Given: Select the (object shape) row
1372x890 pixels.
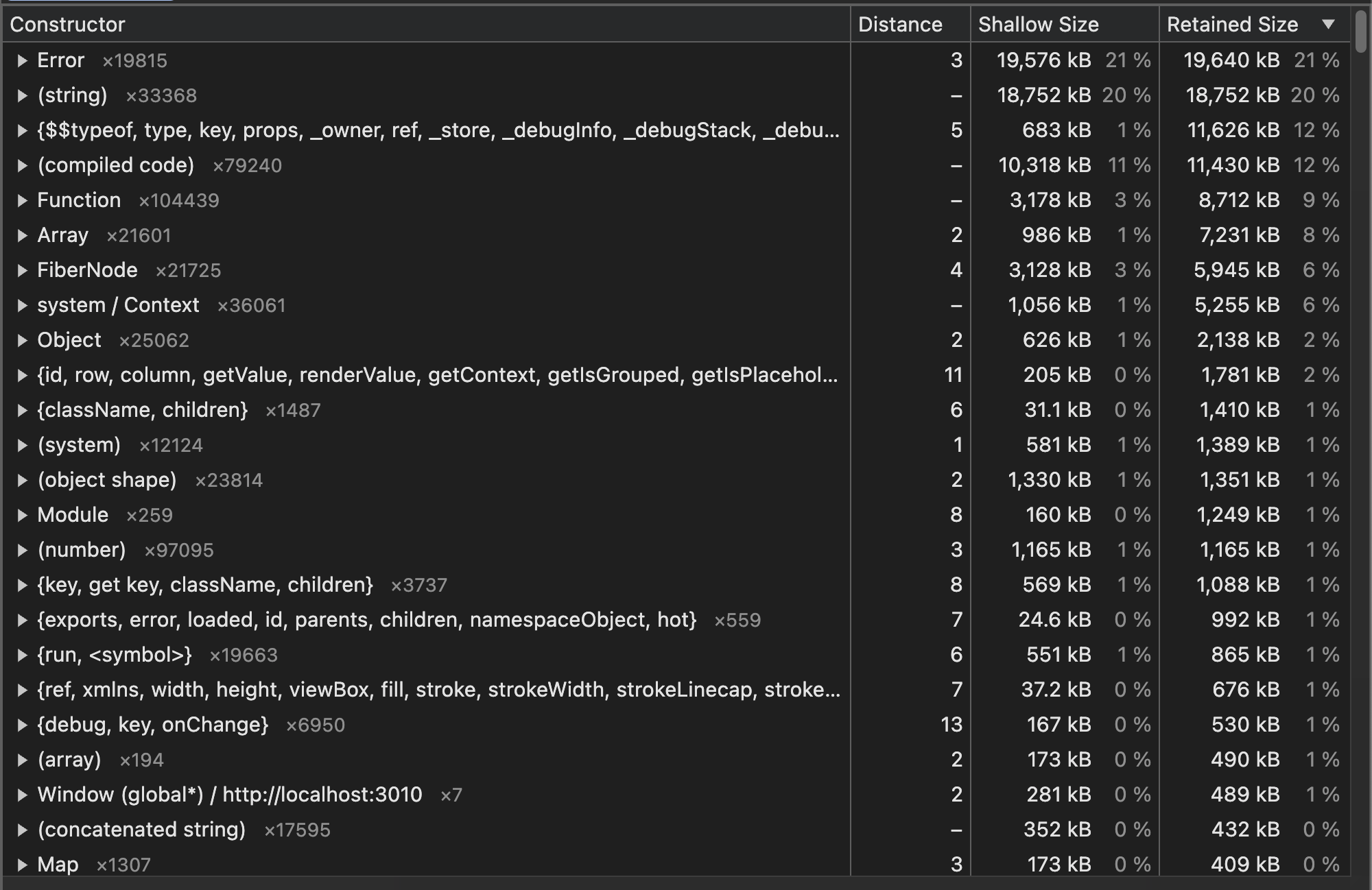Looking at the screenshot, I should [x=107, y=480].
